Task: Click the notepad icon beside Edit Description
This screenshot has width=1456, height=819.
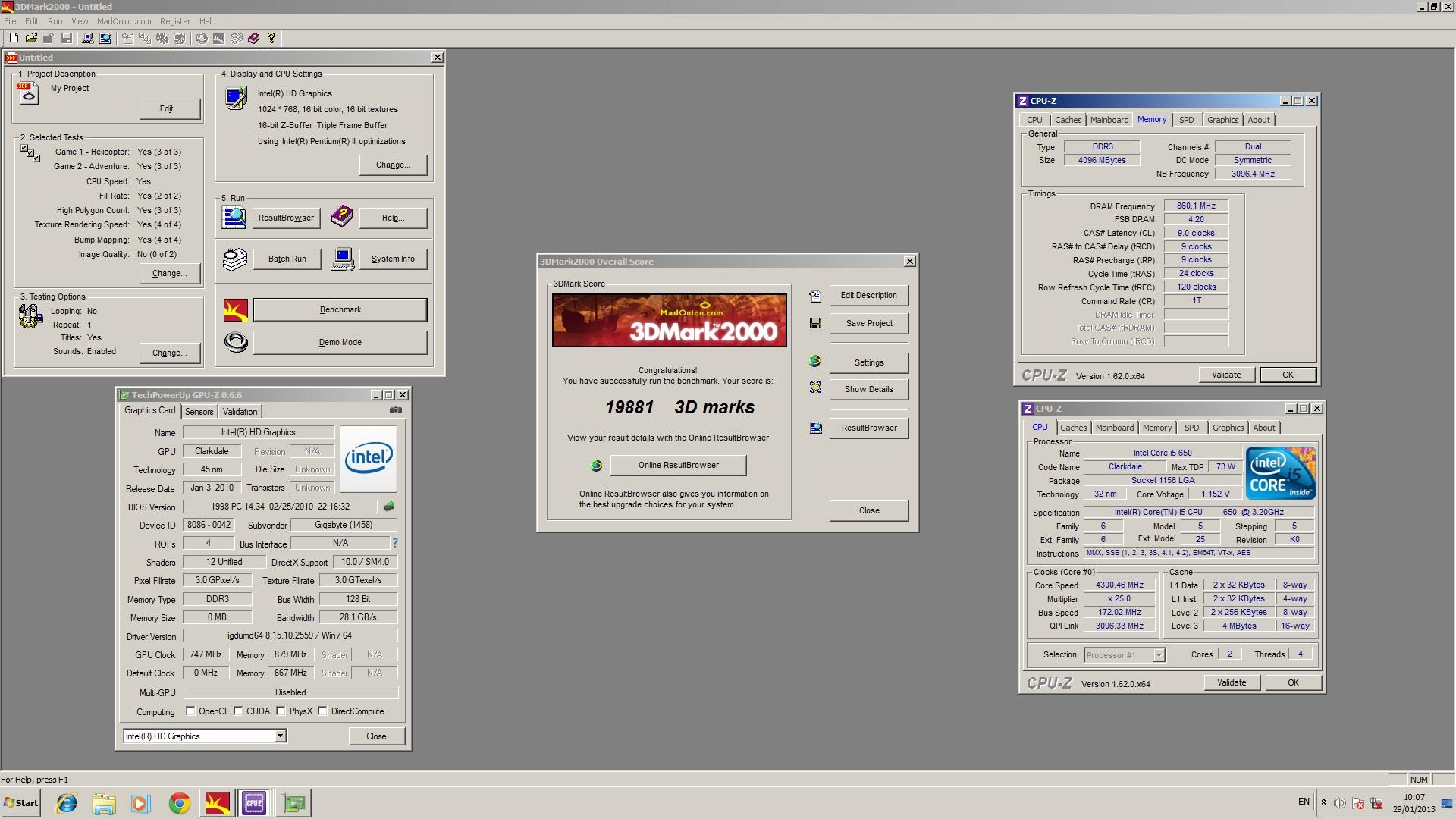Action: pos(815,296)
